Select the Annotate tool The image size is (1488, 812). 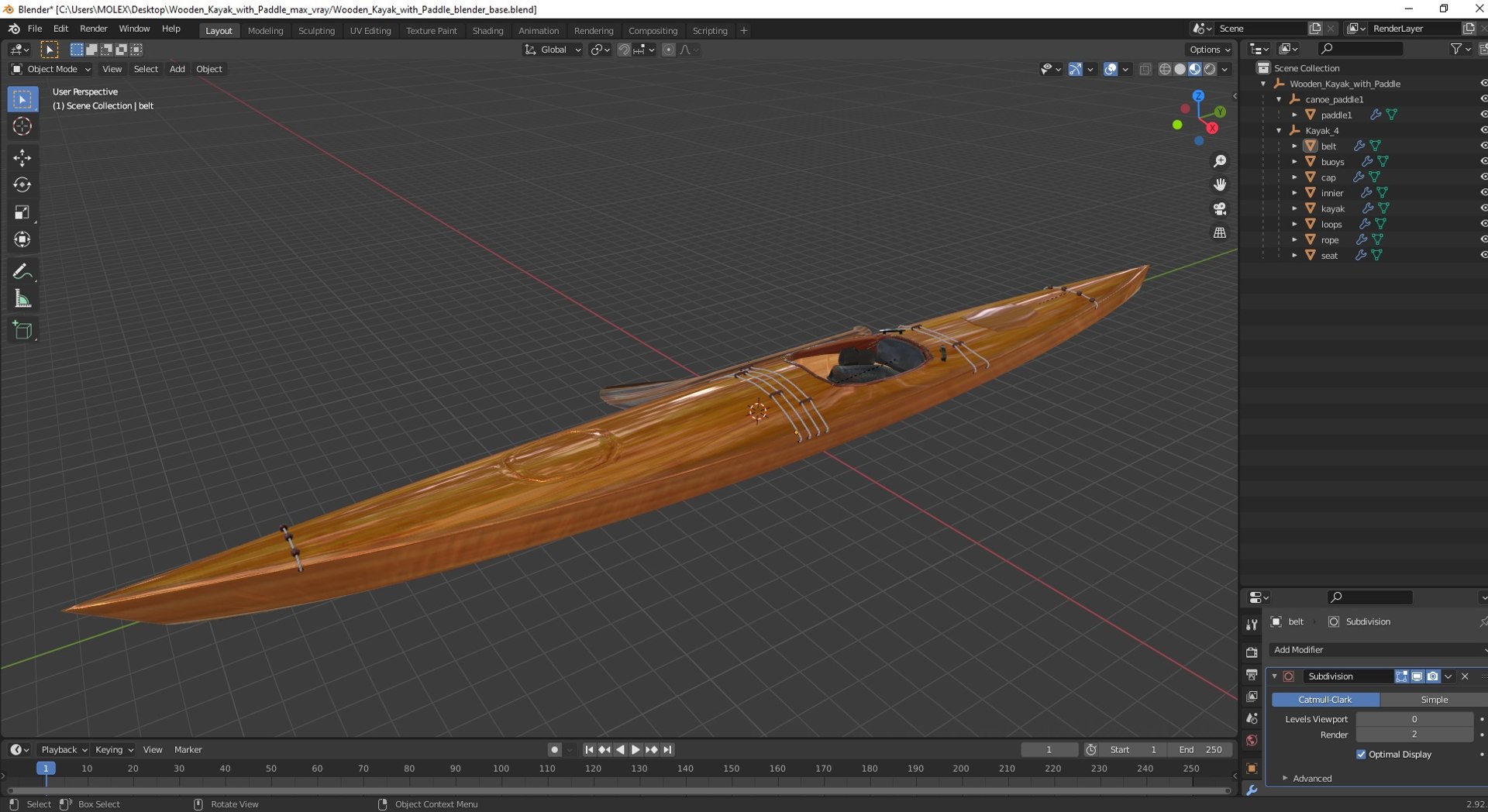[22, 272]
